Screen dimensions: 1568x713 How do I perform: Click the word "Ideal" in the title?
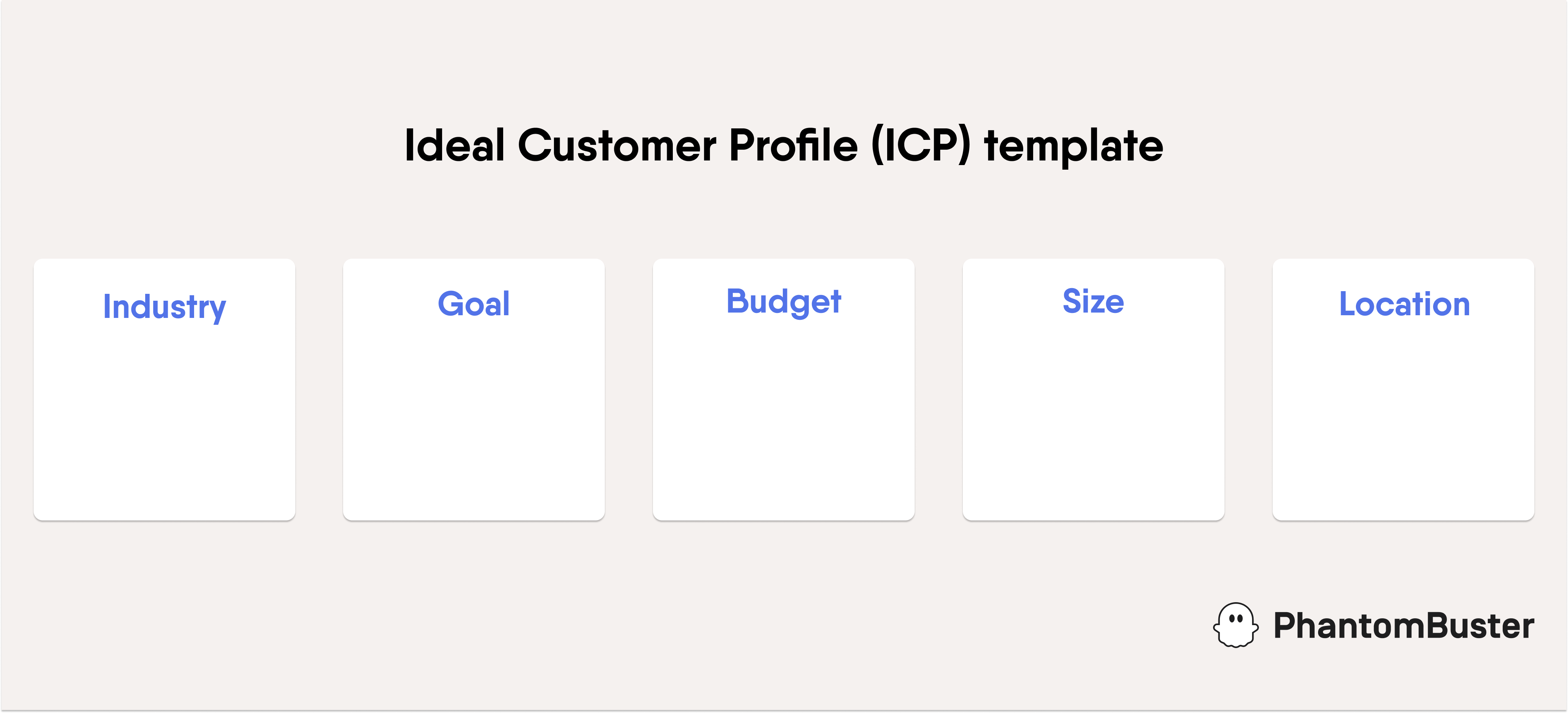click(455, 146)
